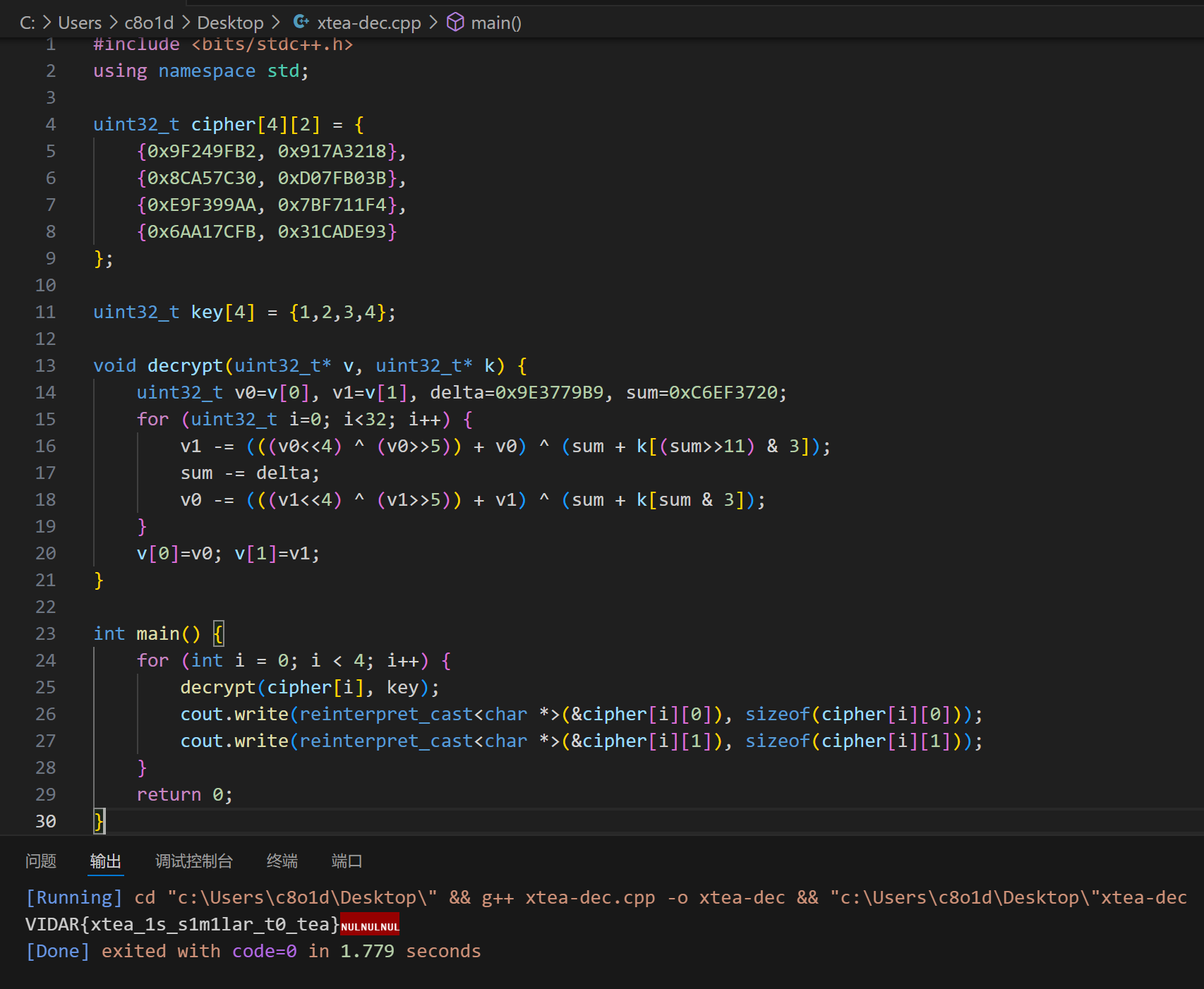
Task: Show symbols from main() breadcrumb
Action: 496,23
